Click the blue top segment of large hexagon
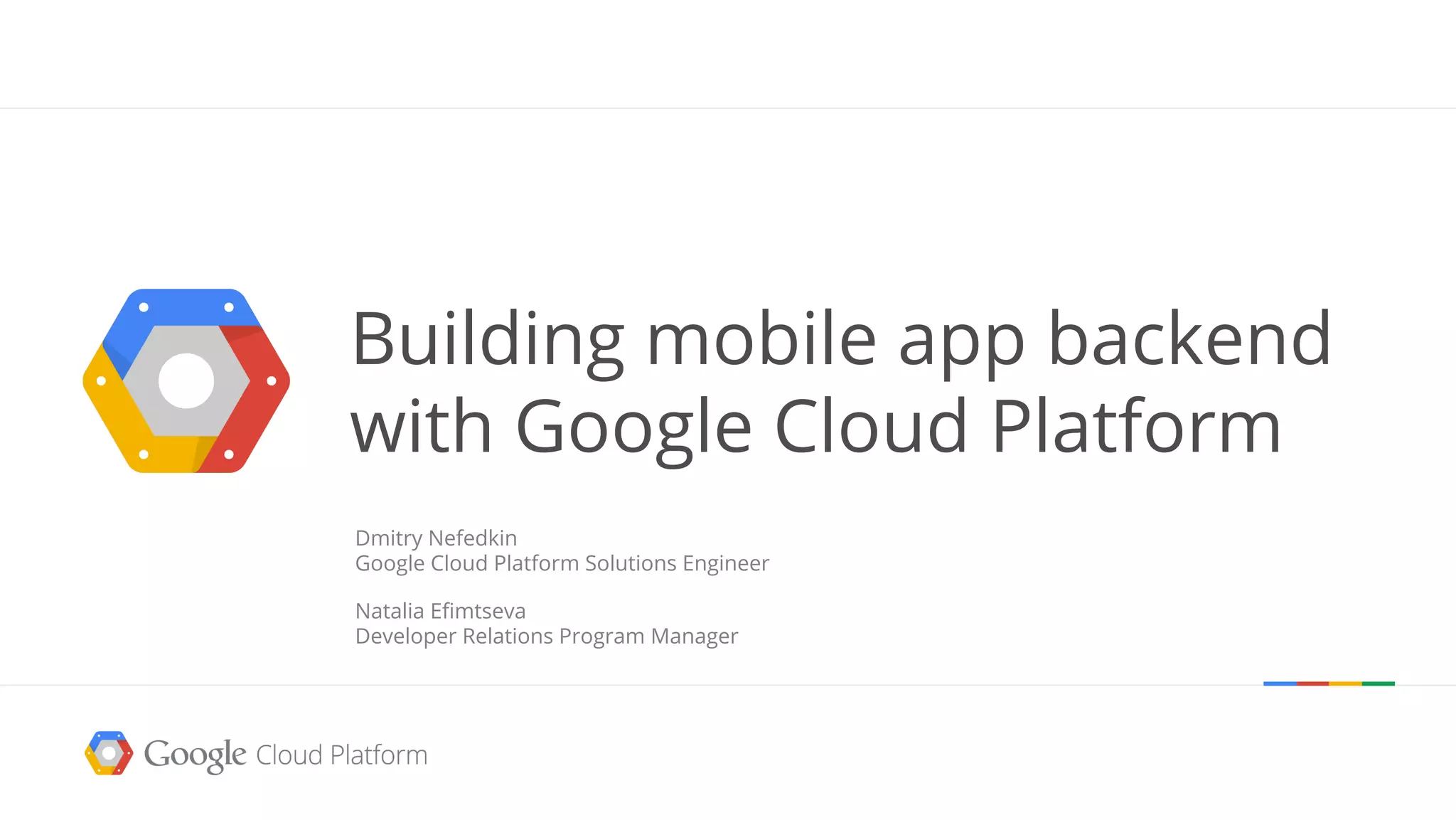Image resolution: width=1456 pixels, height=820 pixels. click(186, 307)
